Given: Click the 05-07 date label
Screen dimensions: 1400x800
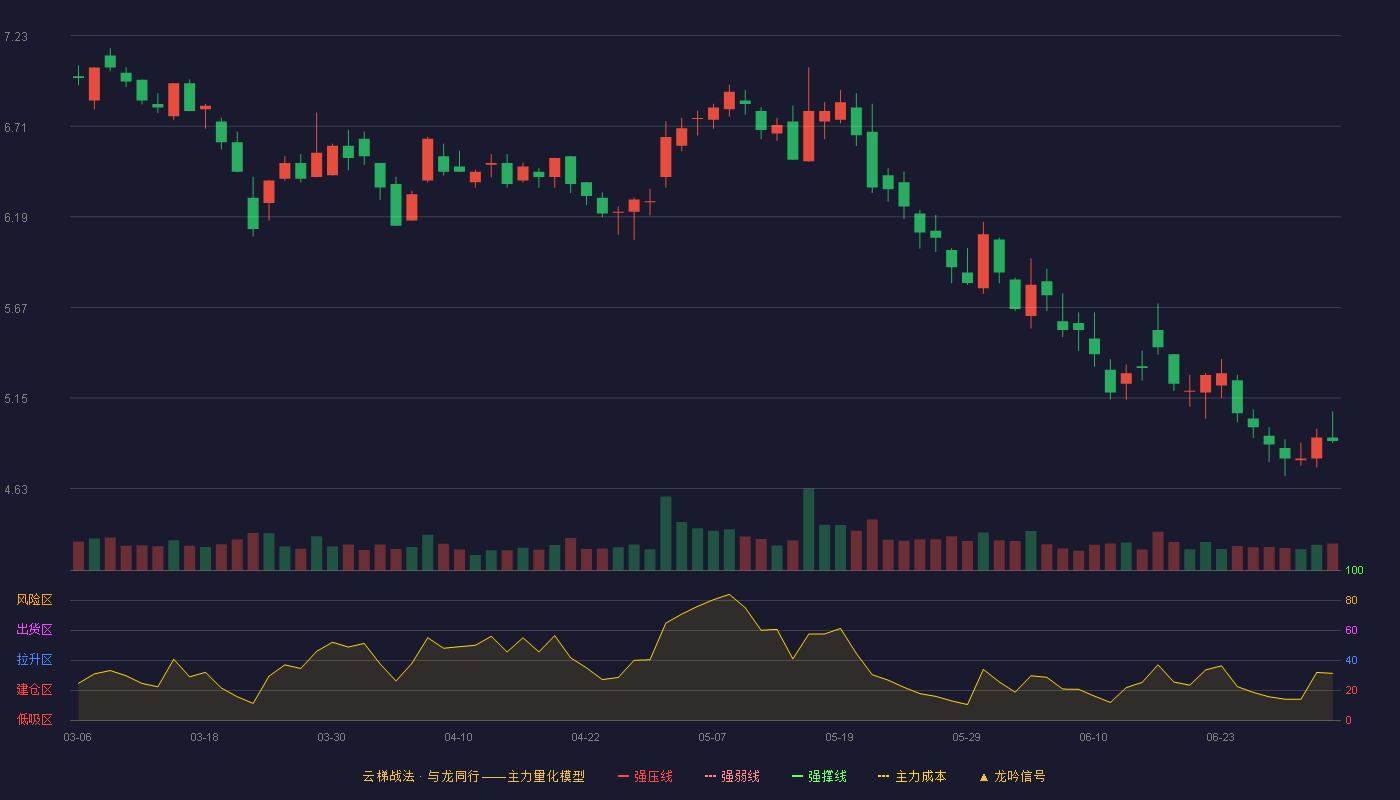Looking at the screenshot, I should (712, 737).
